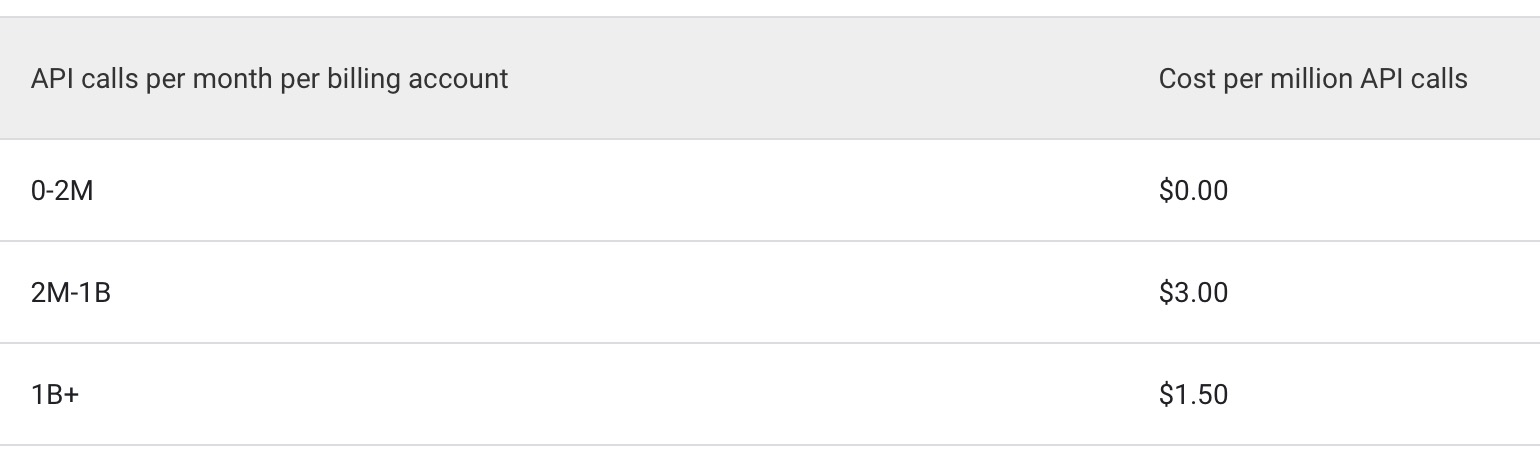Screen dimensions: 1540x476
Task: Click the "Cost per million API calls" header
Action: pos(1312,78)
